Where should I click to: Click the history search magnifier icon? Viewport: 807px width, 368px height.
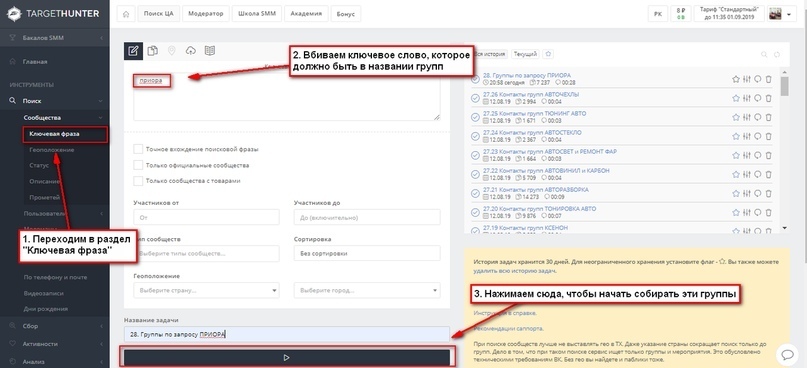(x=764, y=54)
